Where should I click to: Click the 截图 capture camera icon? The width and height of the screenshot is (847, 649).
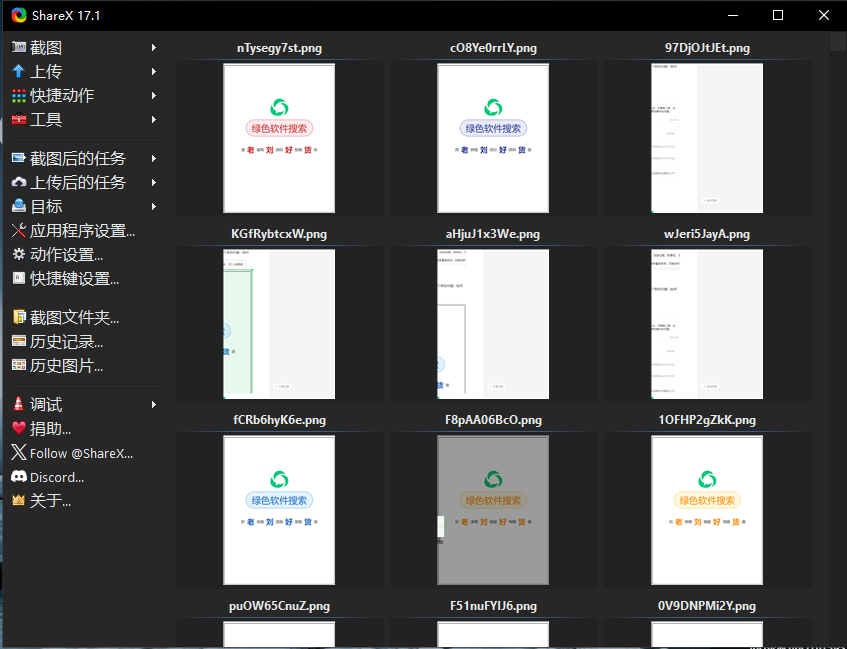point(18,48)
